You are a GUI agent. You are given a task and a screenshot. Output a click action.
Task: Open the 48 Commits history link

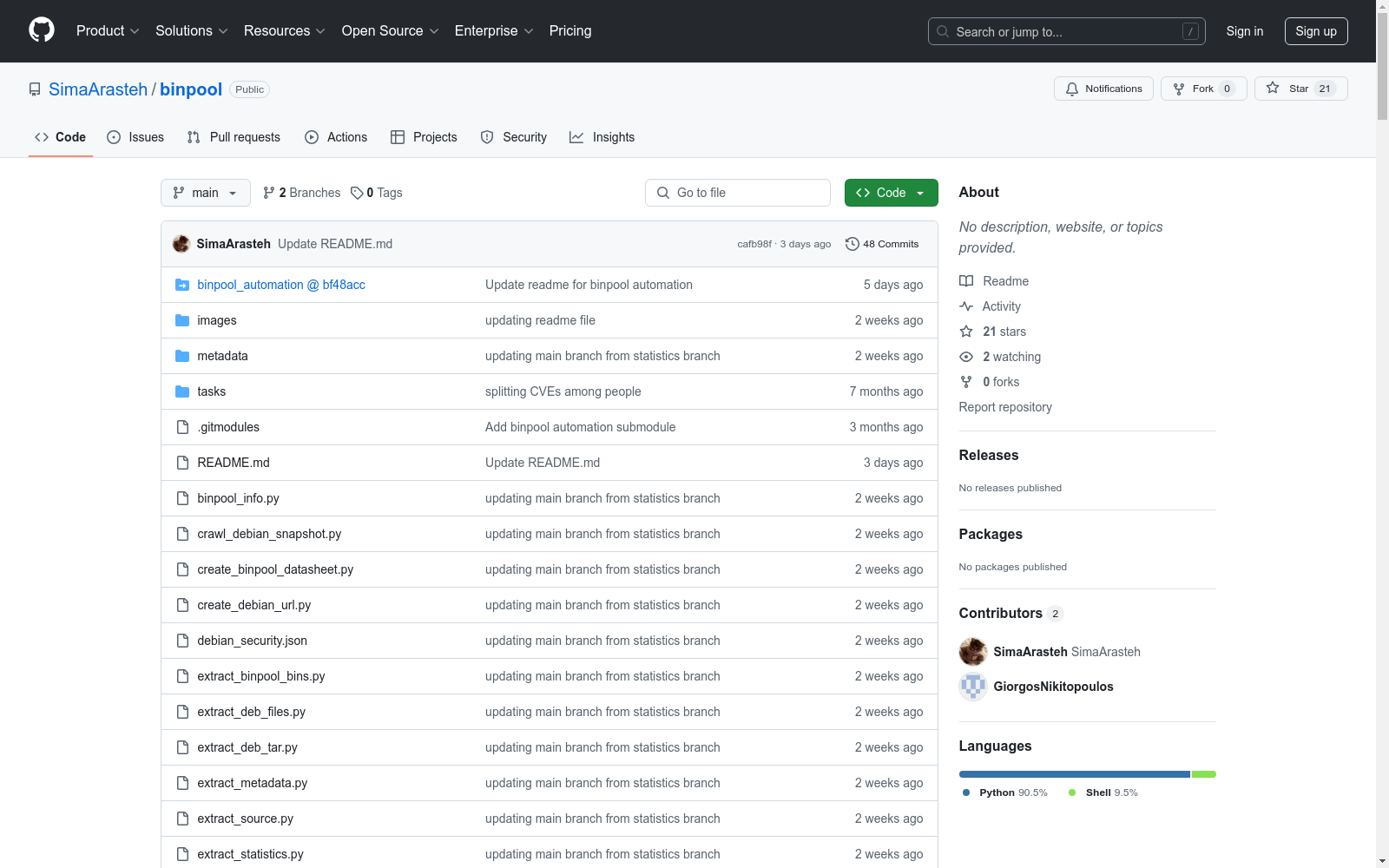(x=882, y=244)
